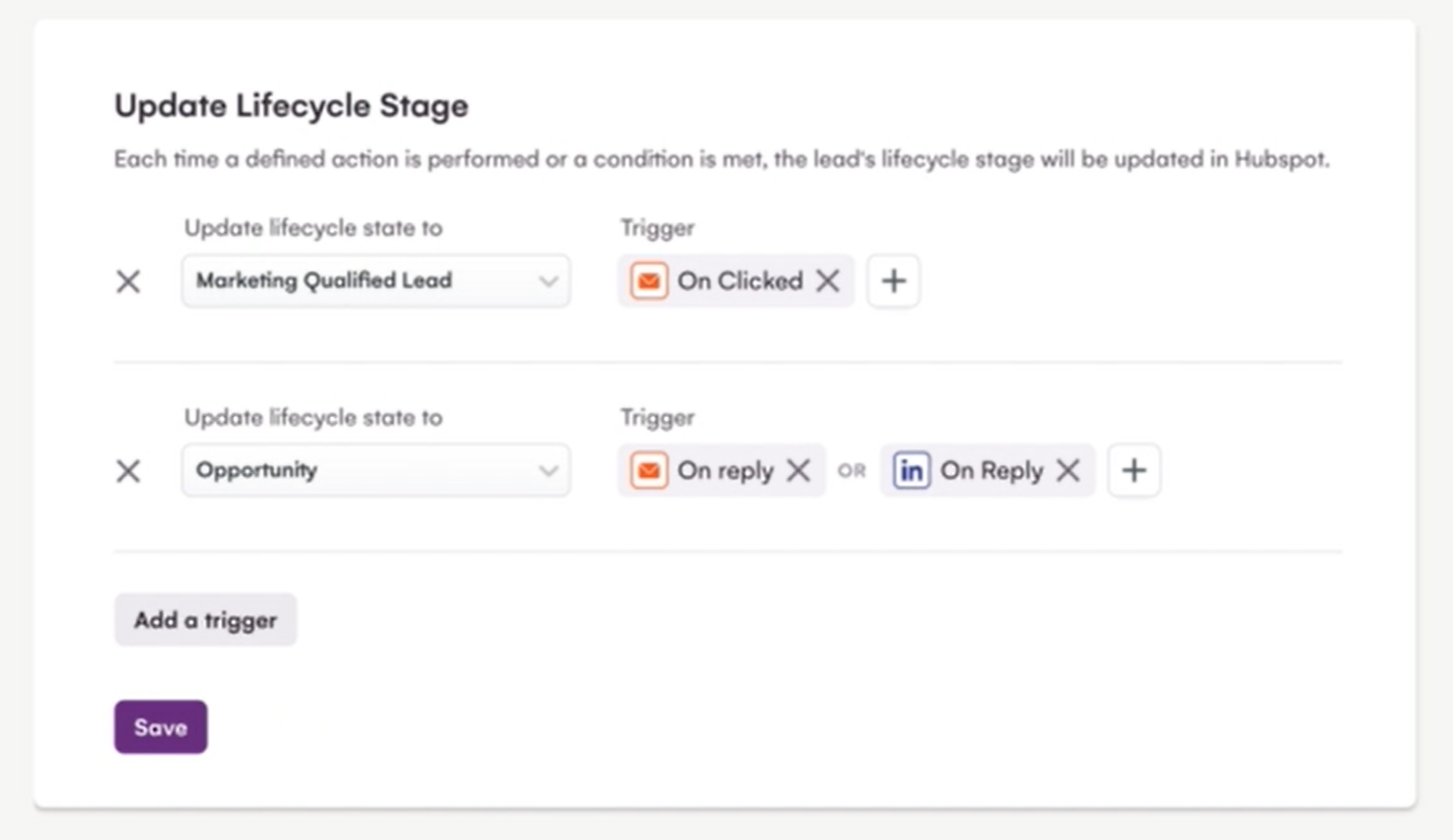Add another trigger to Marketing Qualified Lead row
The width and height of the screenshot is (1453, 840).
click(x=894, y=281)
